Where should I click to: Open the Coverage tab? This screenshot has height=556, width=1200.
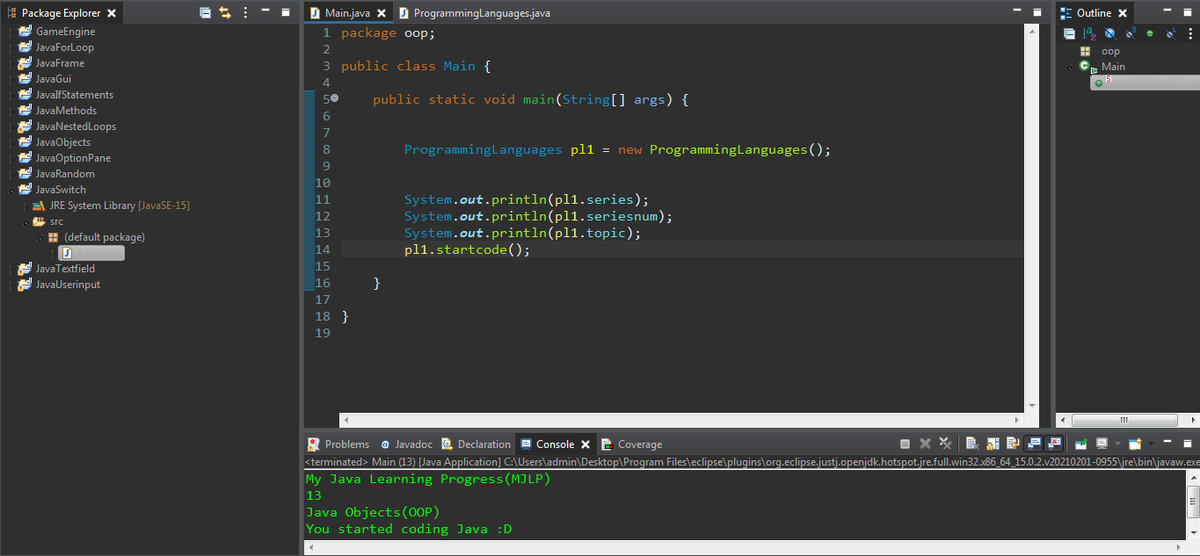tap(631, 444)
